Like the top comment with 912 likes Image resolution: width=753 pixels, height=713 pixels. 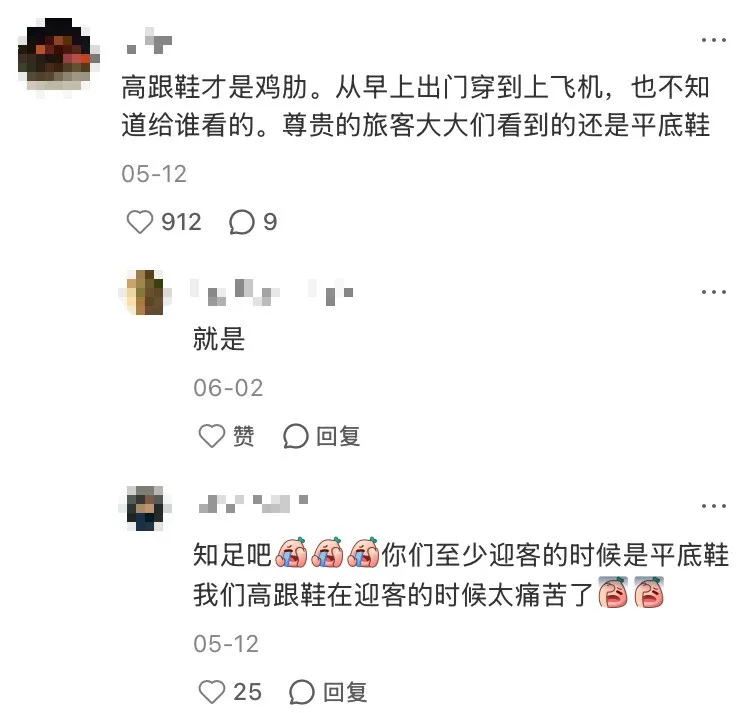coord(140,222)
